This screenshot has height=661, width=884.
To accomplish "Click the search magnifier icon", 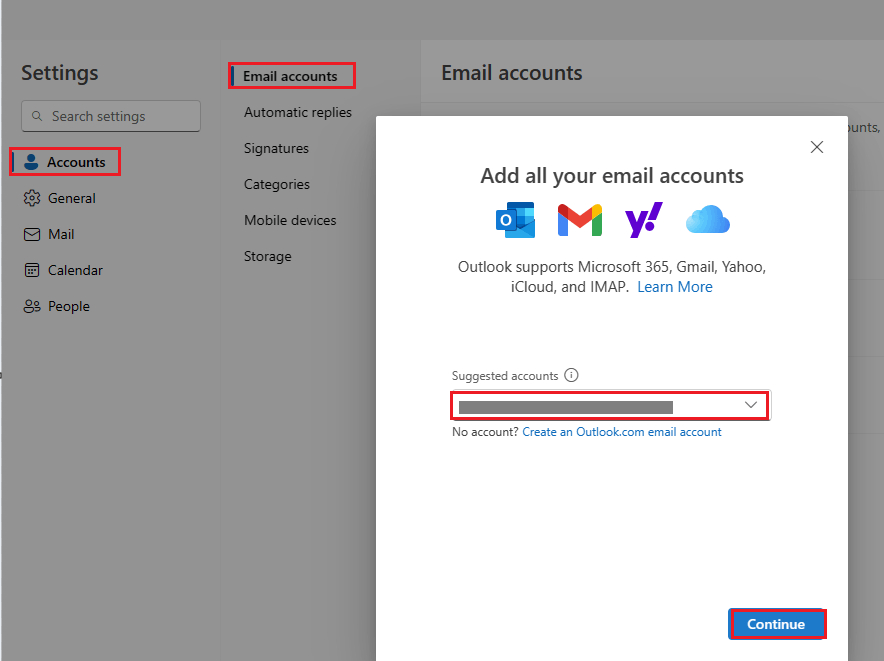I will coord(37,116).
